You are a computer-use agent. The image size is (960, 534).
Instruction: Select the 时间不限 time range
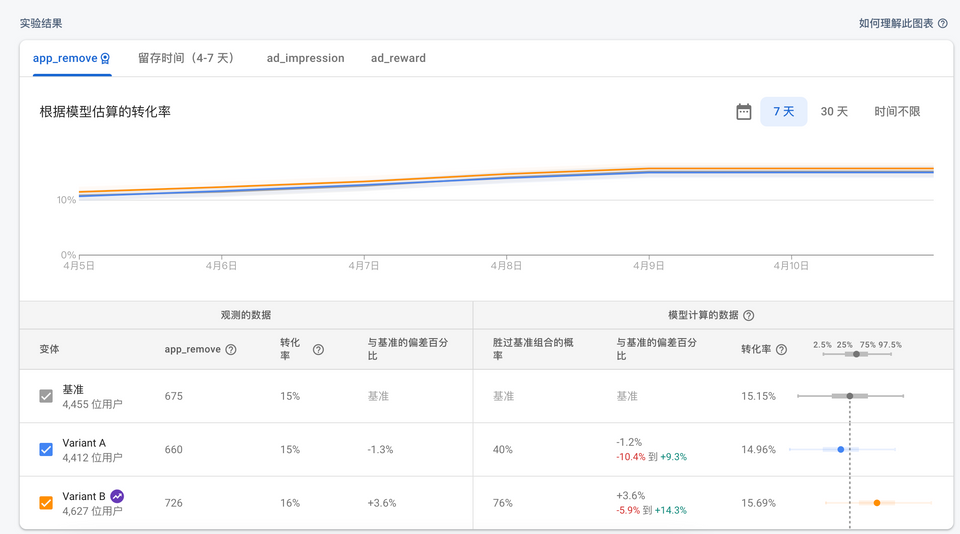[x=897, y=111]
